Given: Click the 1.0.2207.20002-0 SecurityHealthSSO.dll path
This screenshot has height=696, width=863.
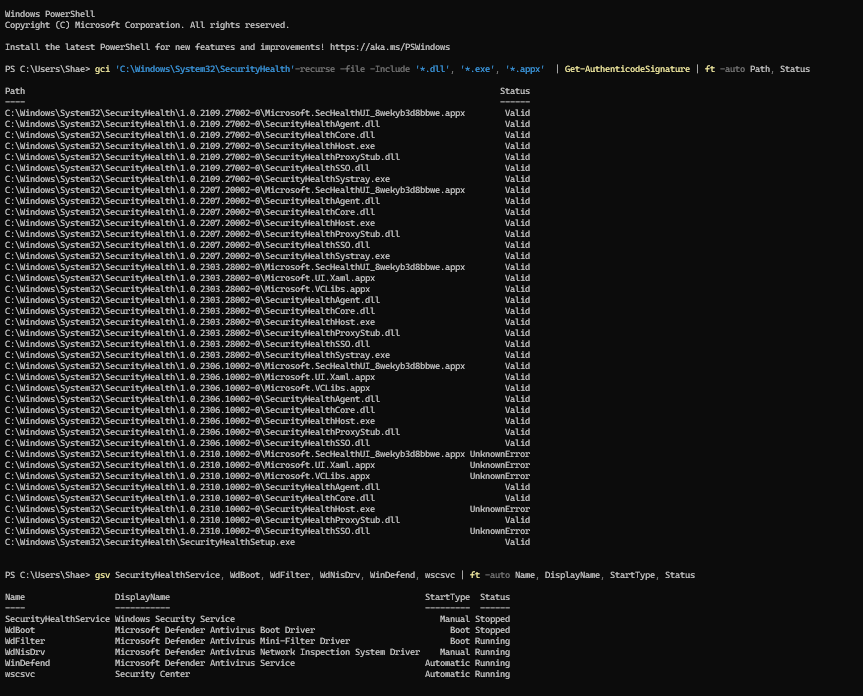Looking at the screenshot, I should coord(187,245).
